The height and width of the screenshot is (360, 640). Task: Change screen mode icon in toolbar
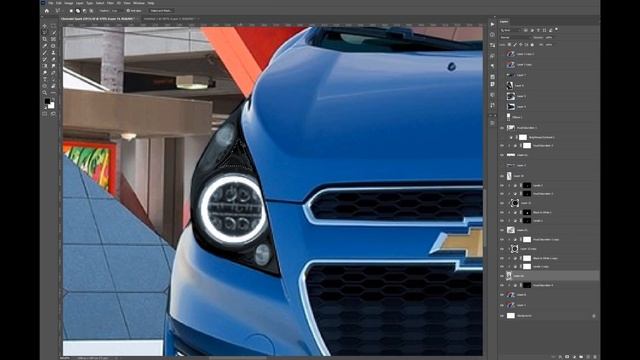53,114
